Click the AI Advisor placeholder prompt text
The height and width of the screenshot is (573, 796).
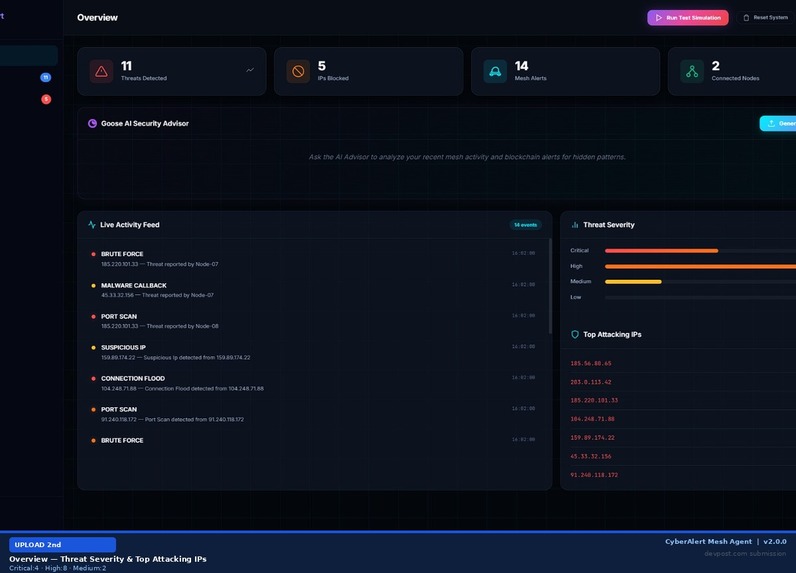point(467,157)
